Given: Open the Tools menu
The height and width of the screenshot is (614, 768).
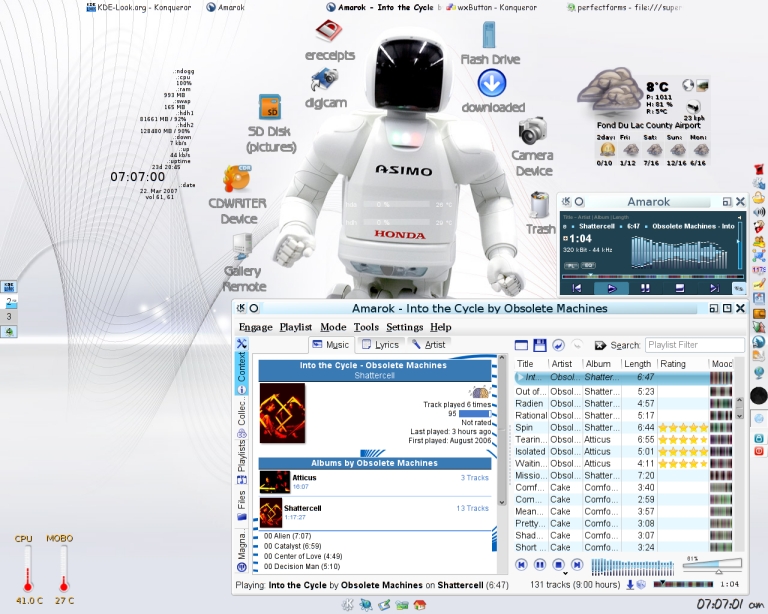Looking at the screenshot, I should (x=366, y=327).
